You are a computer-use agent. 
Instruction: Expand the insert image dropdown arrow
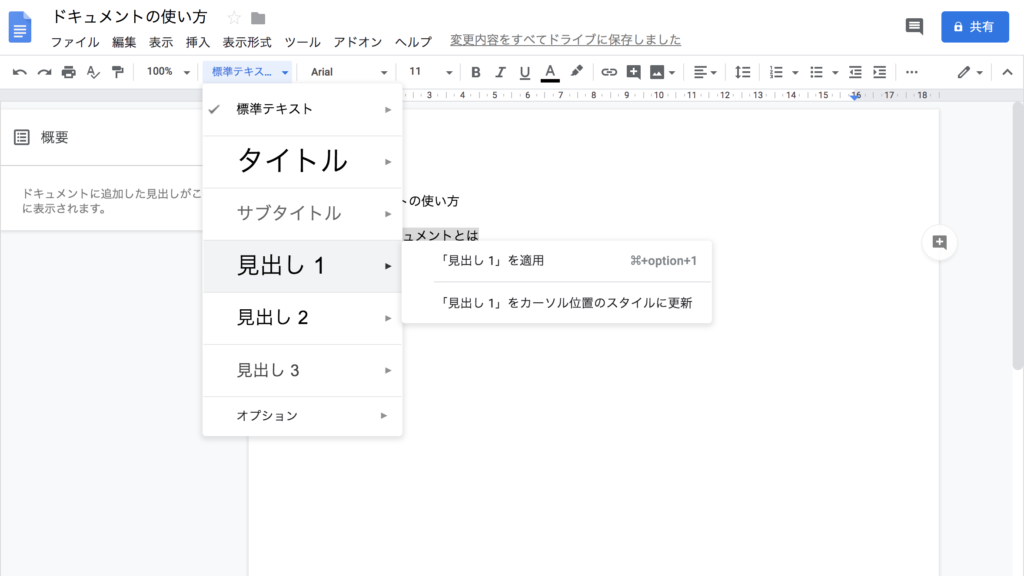[672, 72]
